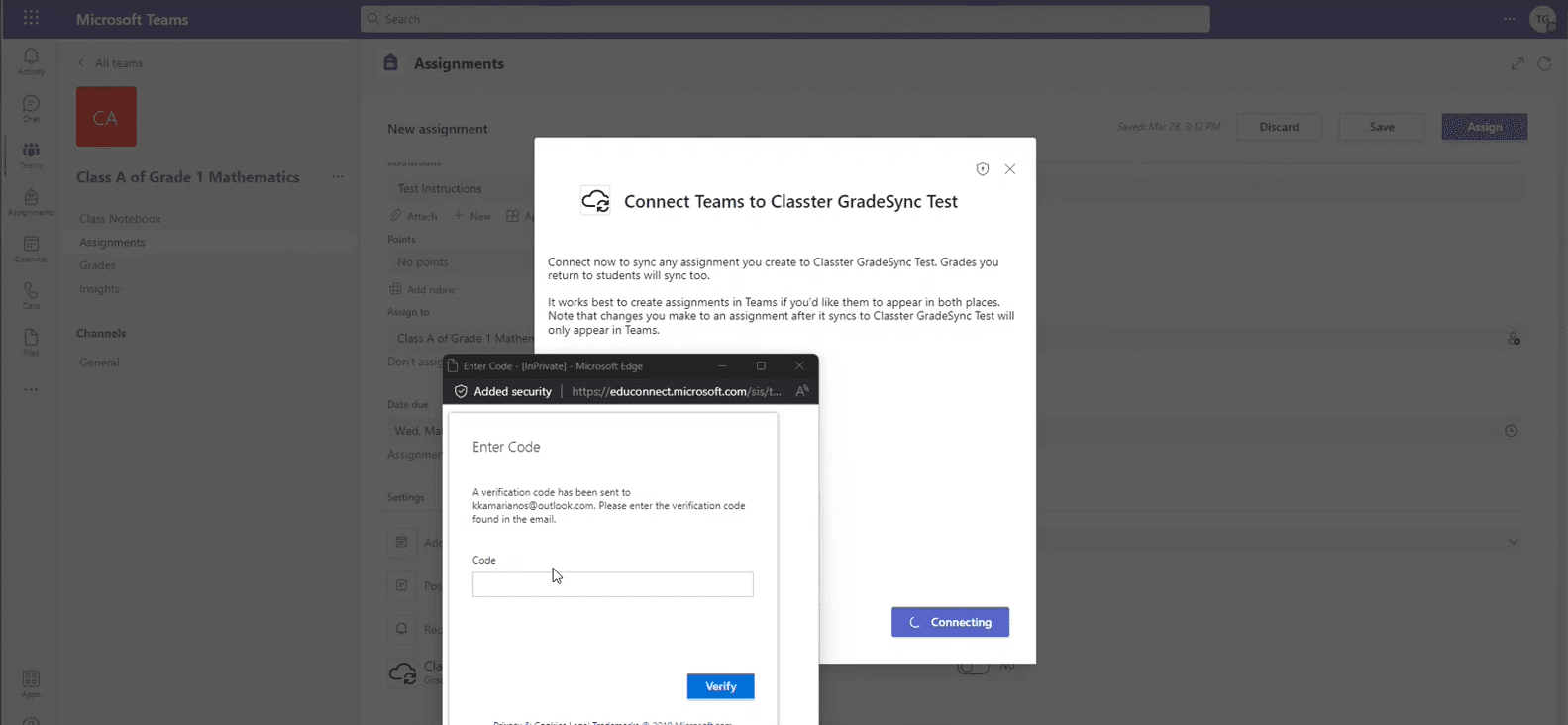Click the date due clock icon
The height and width of the screenshot is (725, 1568).
pyautogui.click(x=1511, y=431)
